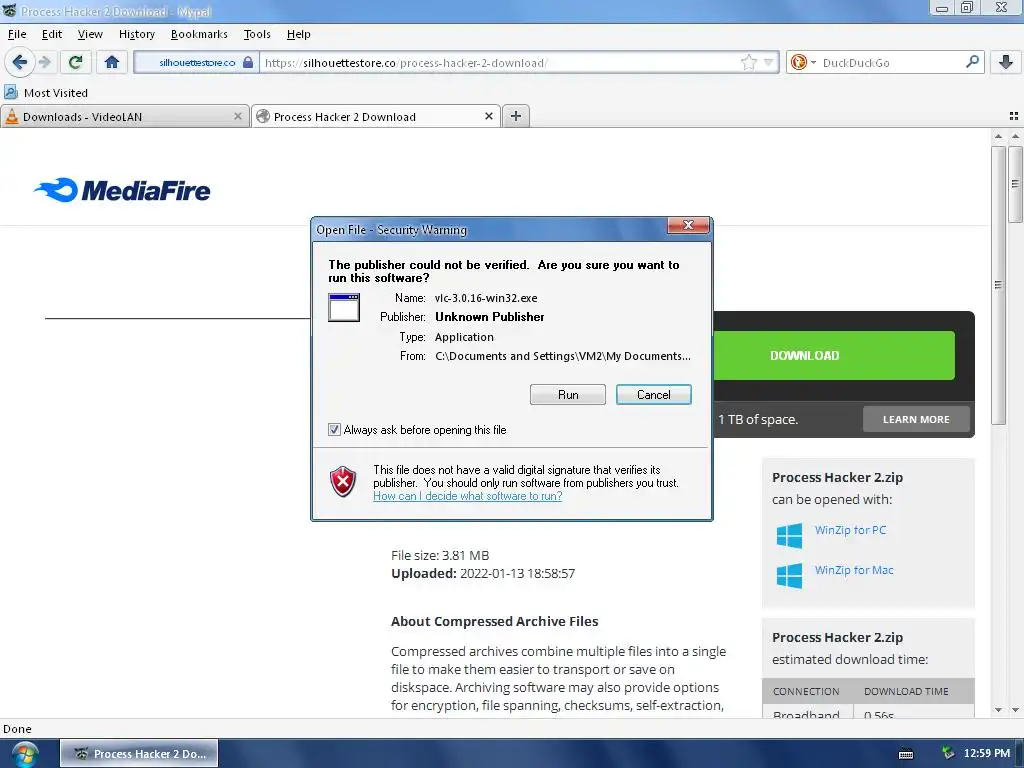
Task: Click the keyboard icon in system tray
Action: [906, 754]
